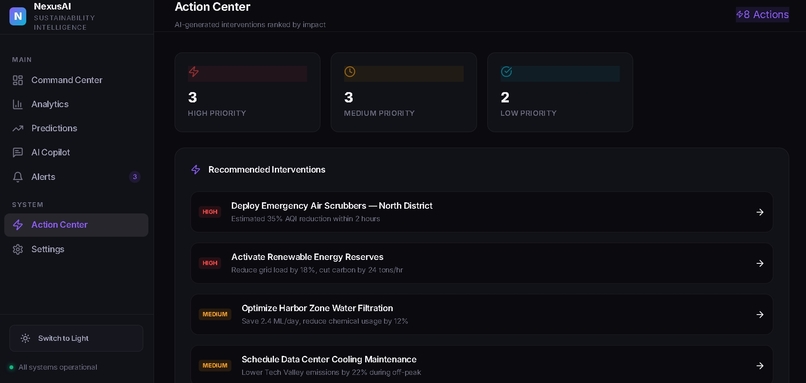Click the 'All systems operational' status text
The image size is (806, 383).
(x=58, y=368)
